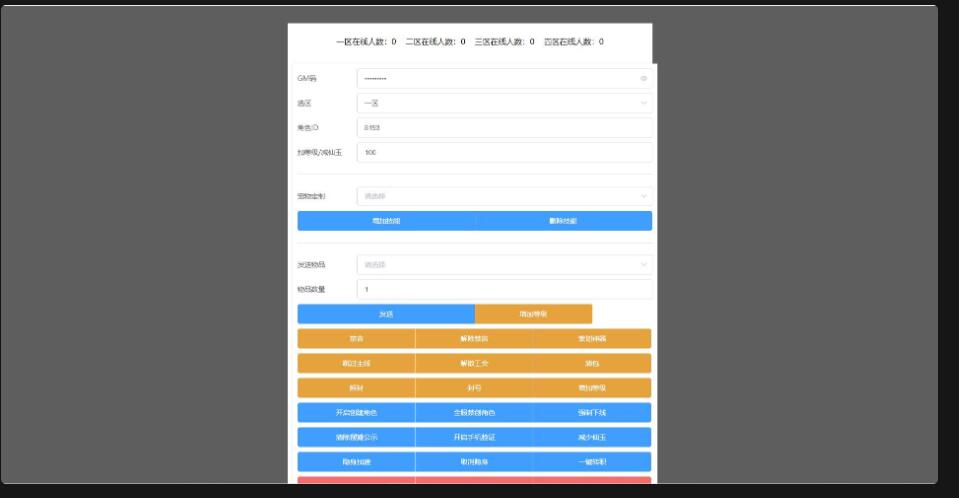Click the blue 强制下线 button

(x=592, y=412)
